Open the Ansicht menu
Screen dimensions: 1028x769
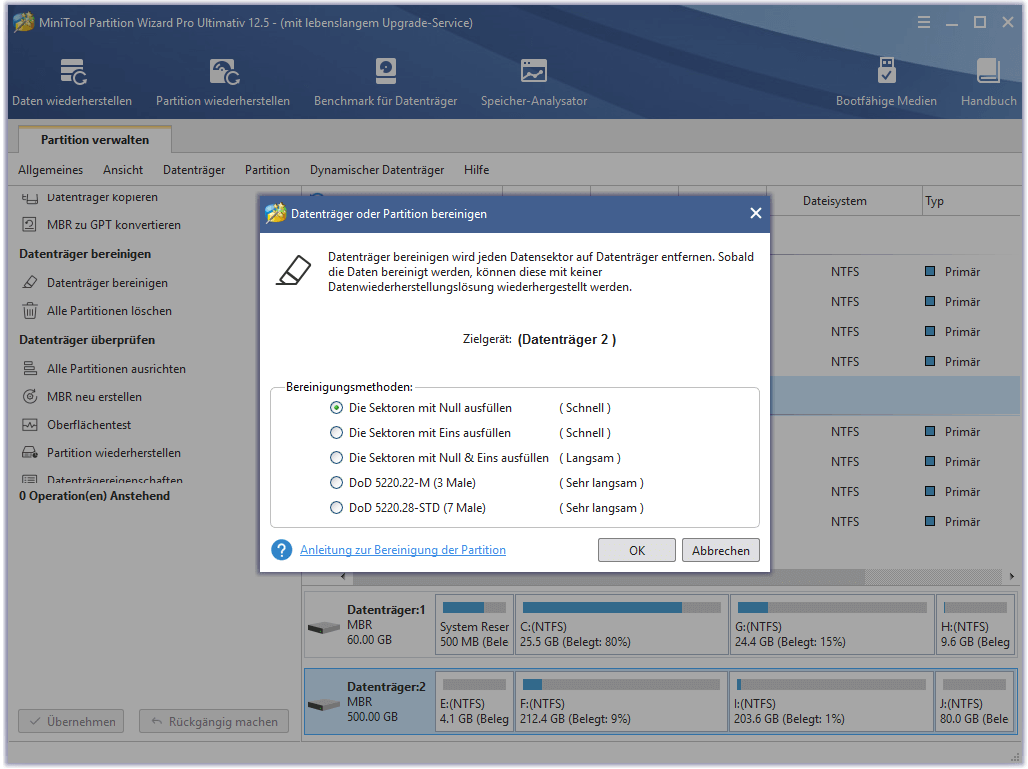tap(123, 170)
